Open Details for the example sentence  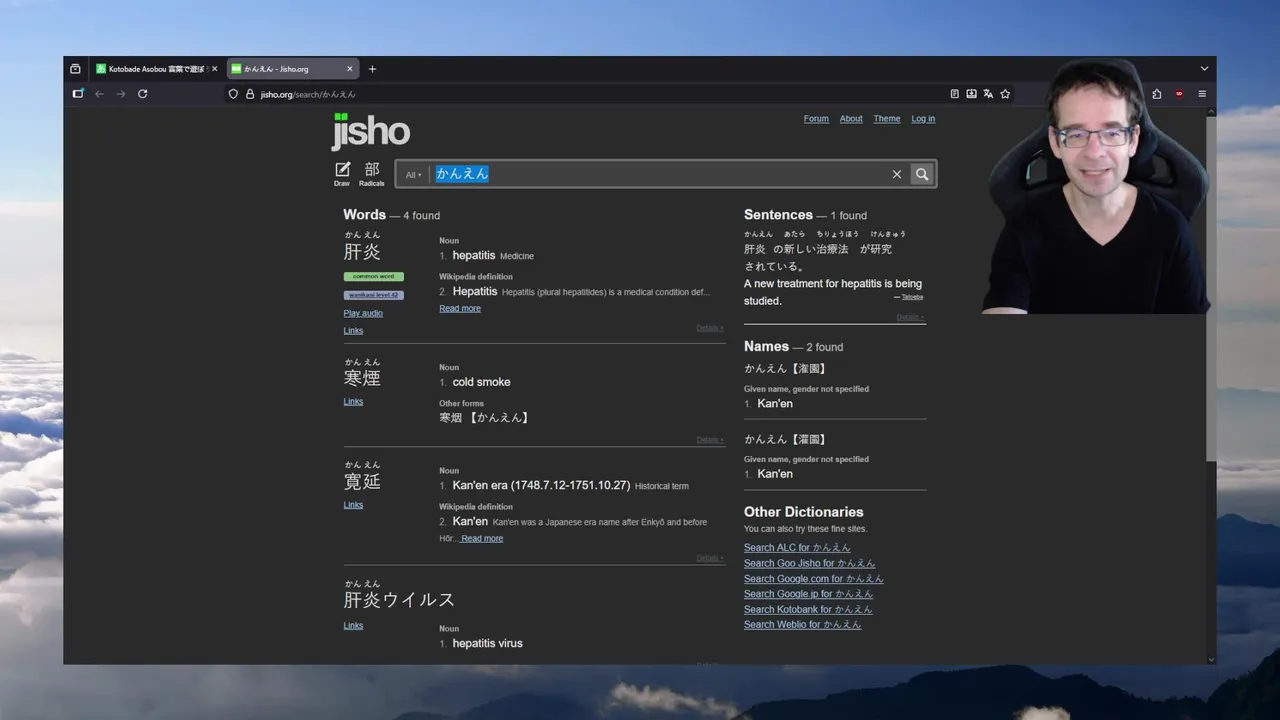click(x=910, y=318)
